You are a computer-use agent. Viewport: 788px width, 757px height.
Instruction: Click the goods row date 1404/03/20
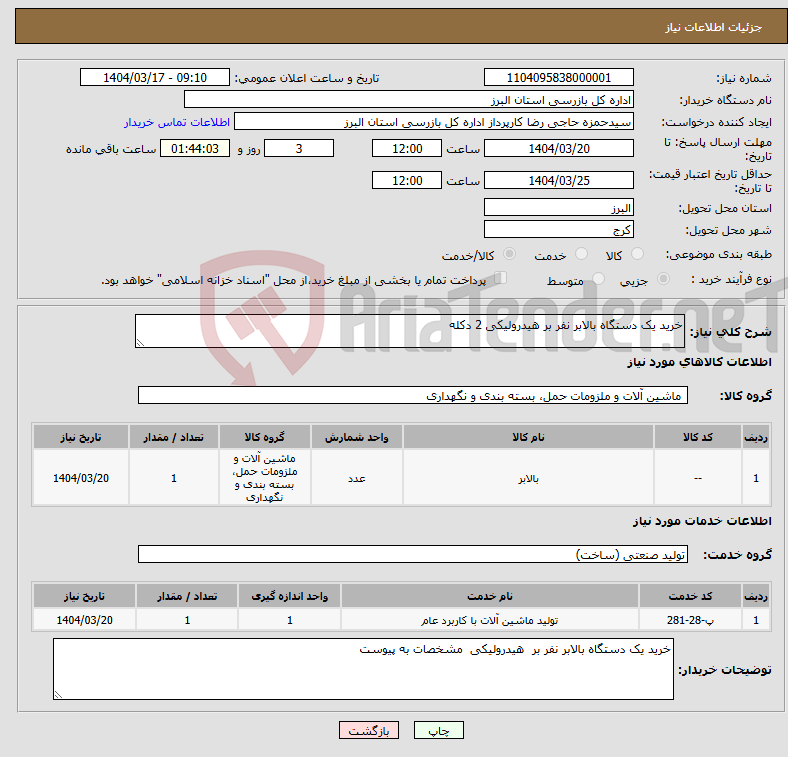tap(81, 478)
